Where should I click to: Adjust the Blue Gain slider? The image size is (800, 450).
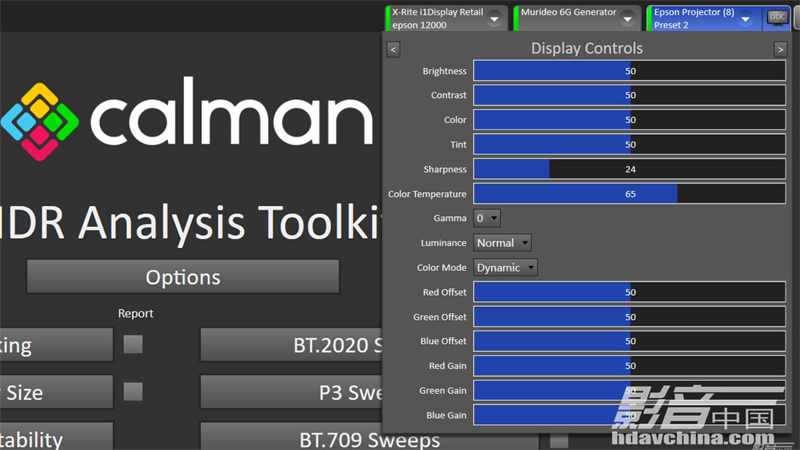click(629, 415)
